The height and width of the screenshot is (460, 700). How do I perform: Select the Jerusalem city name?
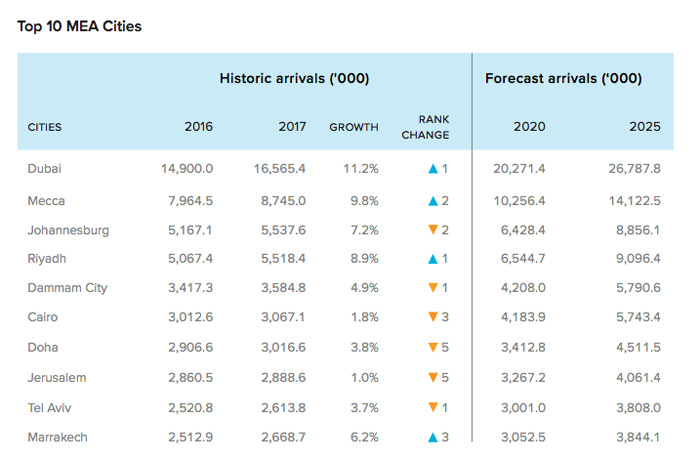tap(57, 378)
